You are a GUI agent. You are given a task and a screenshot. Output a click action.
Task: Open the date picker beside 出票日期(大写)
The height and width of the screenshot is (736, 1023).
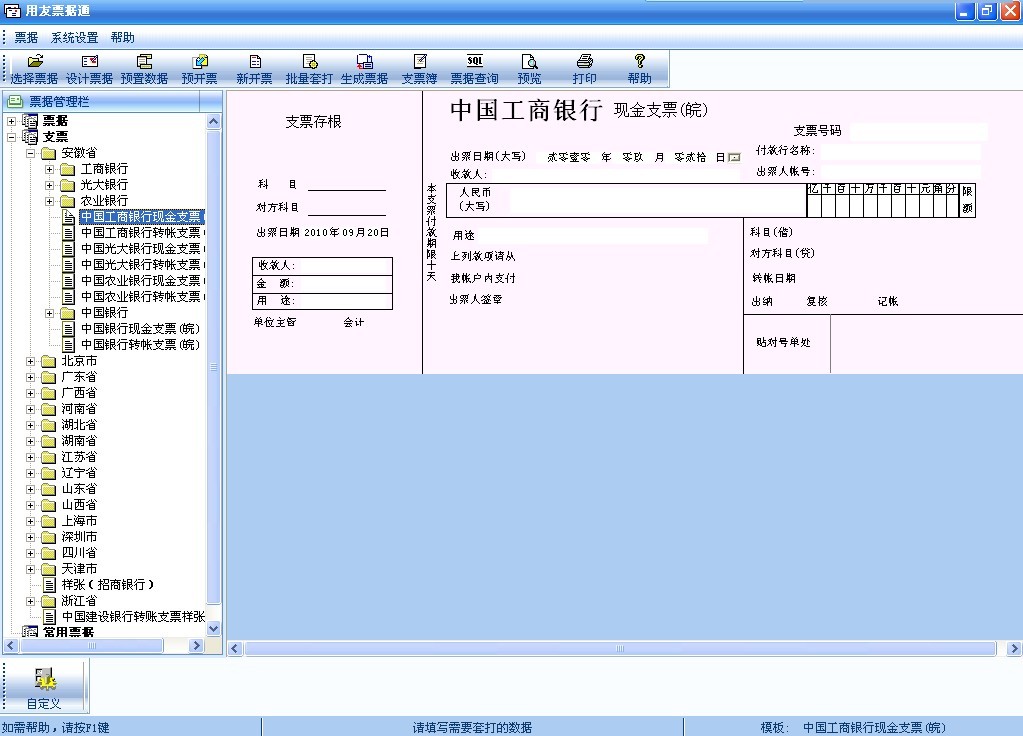point(734,157)
